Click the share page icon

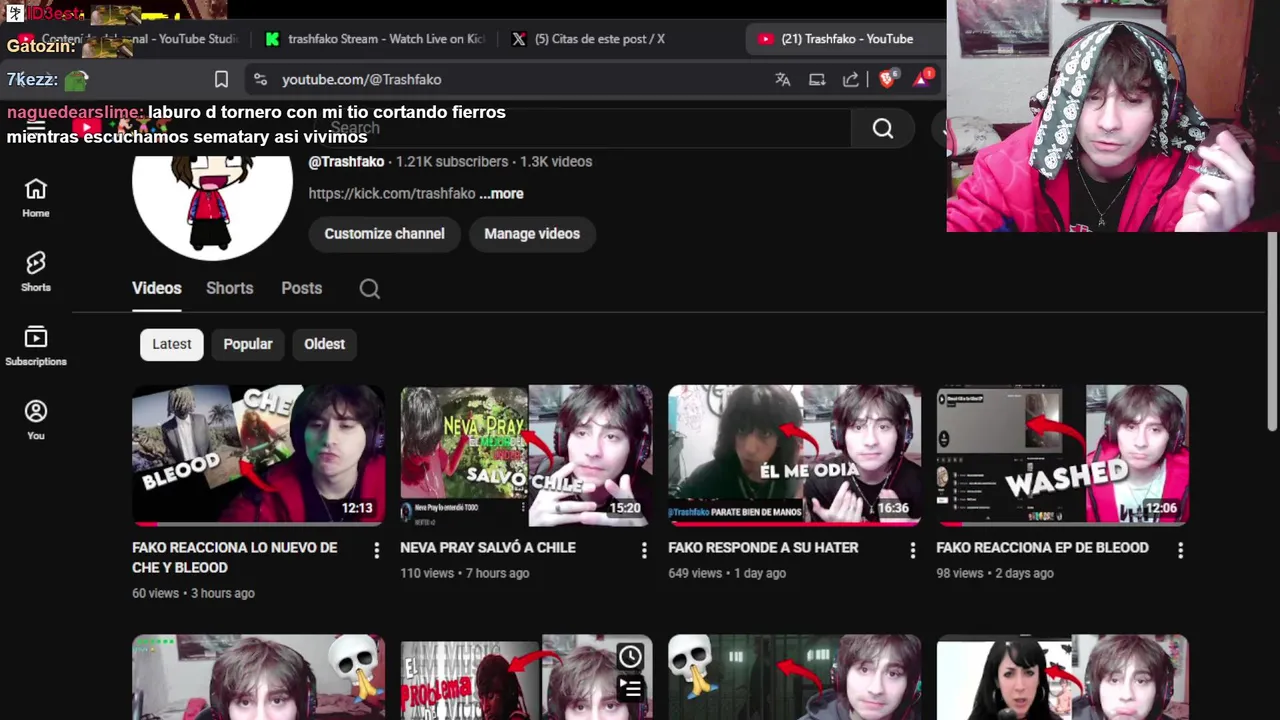coord(851,79)
